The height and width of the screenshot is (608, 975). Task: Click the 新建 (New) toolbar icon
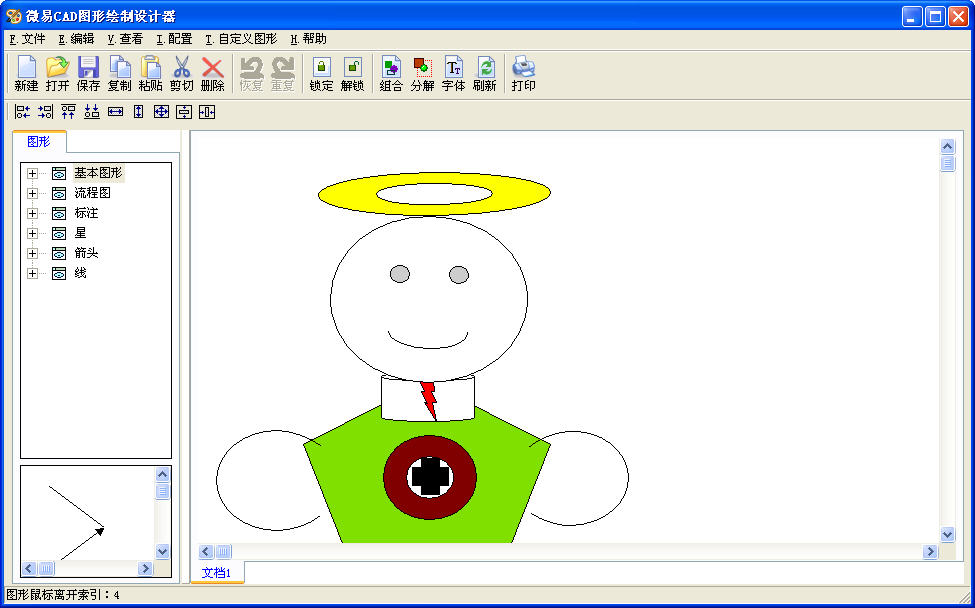(x=26, y=74)
